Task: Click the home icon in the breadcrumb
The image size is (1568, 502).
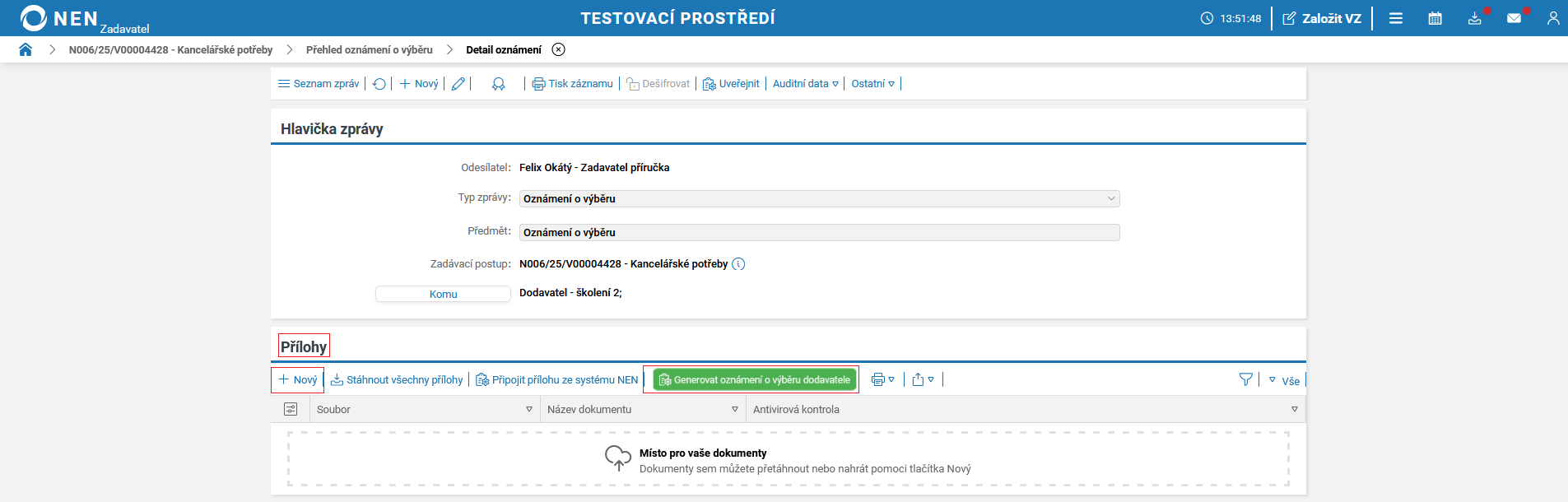Action: (26, 49)
